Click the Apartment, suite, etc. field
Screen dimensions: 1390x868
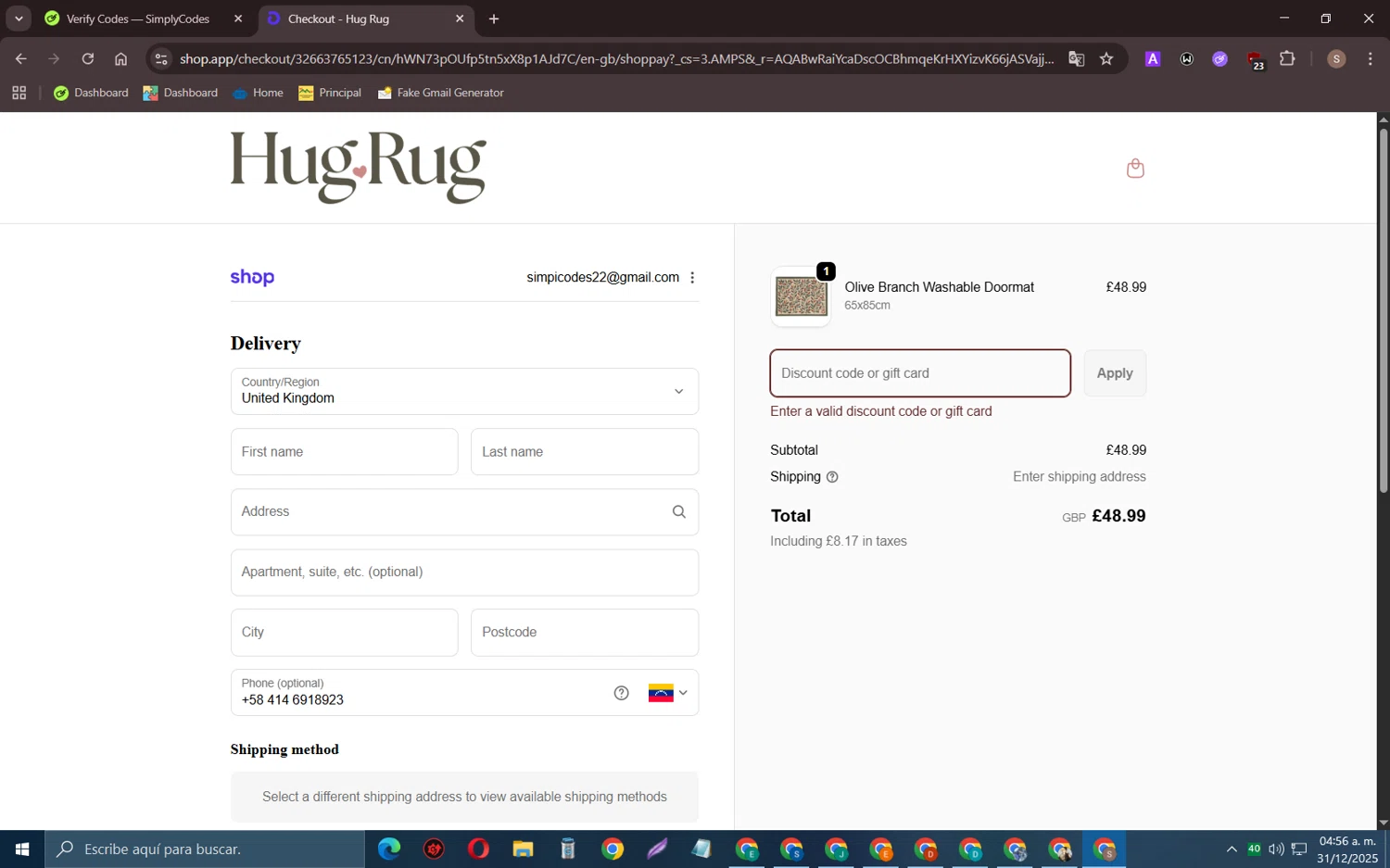[x=464, y=572]
